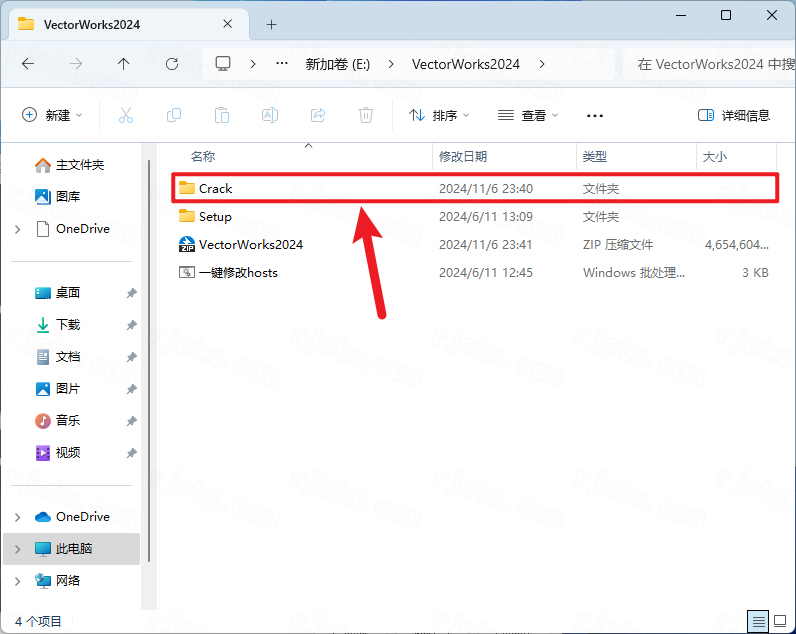Expand the 此电脑 tree node
796x634 pixels.
coord(17,549)
